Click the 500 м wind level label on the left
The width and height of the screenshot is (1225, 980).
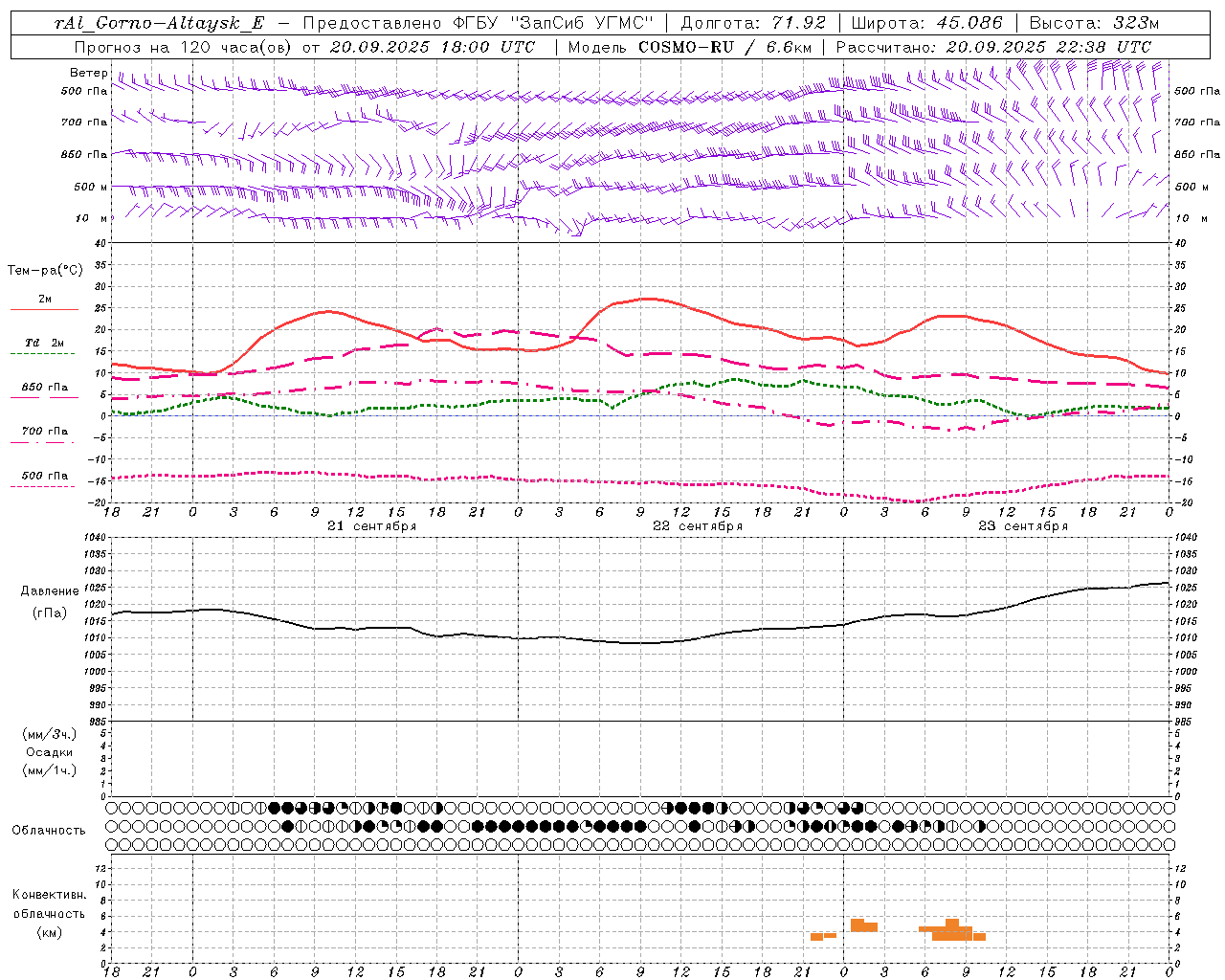point(91,187)
